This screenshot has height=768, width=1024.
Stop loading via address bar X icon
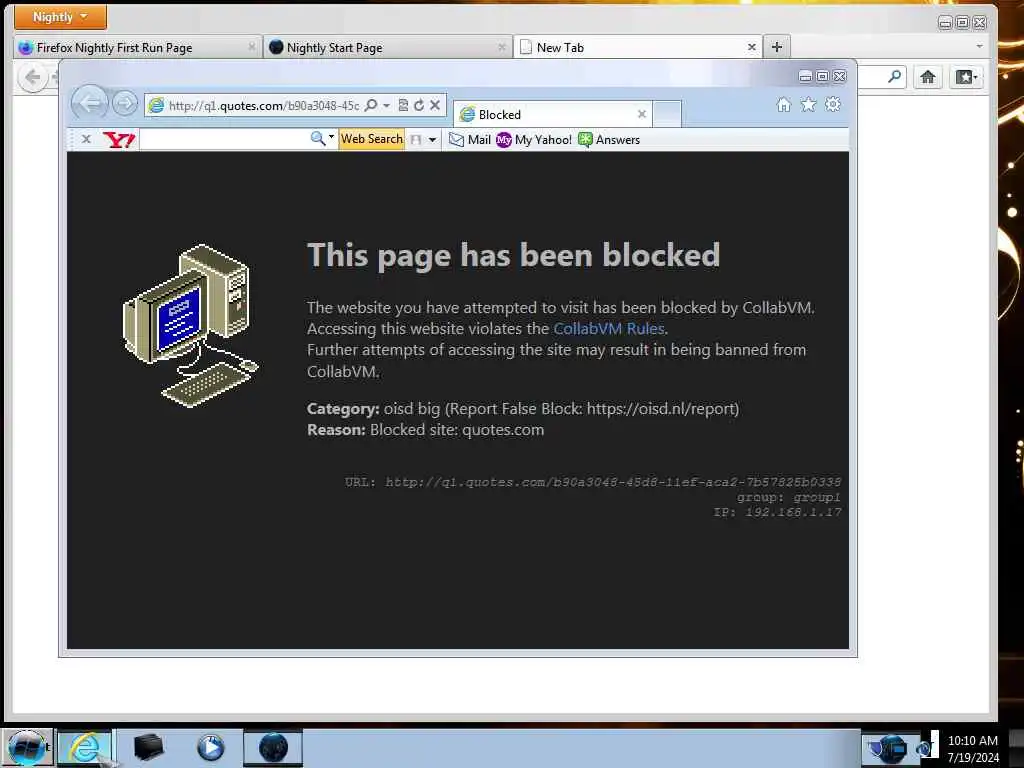click(435, 105)
